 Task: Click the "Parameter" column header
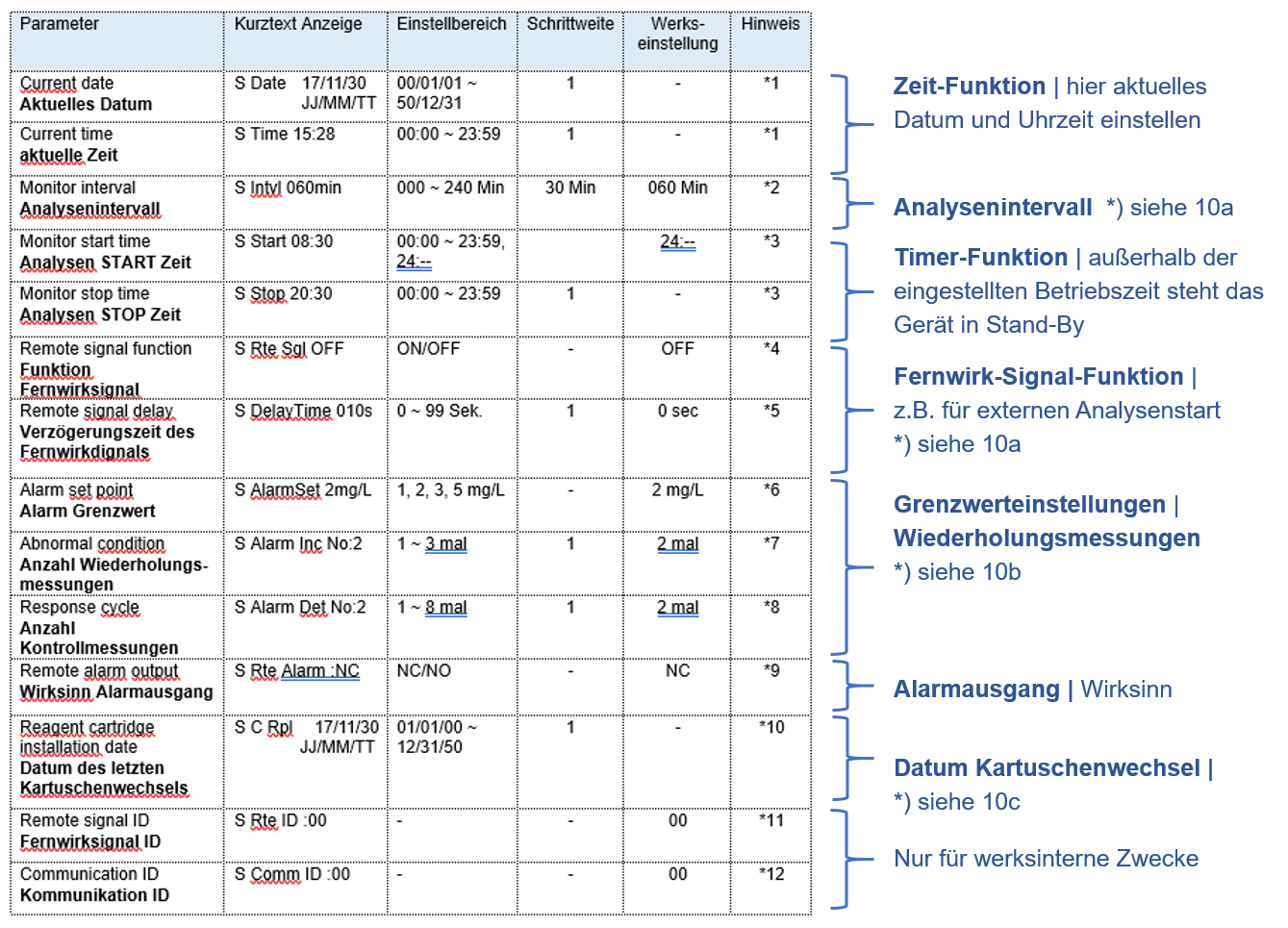click(60, 24)
